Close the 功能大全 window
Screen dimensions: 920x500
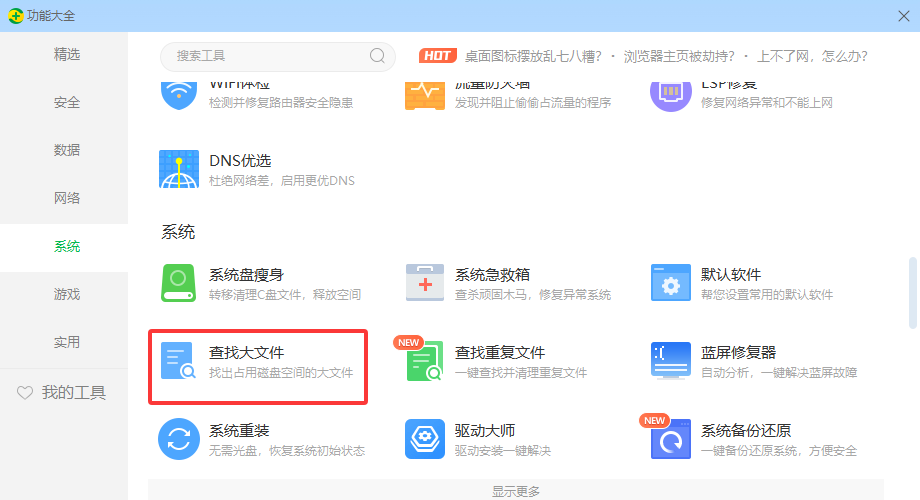pos(904,16)
